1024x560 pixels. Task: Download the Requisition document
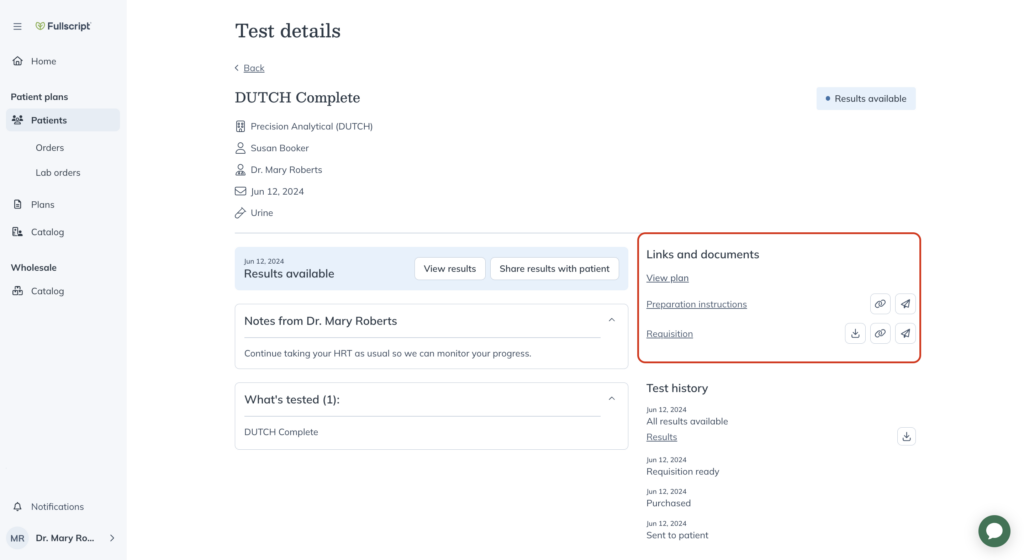[x=855, y=334]
